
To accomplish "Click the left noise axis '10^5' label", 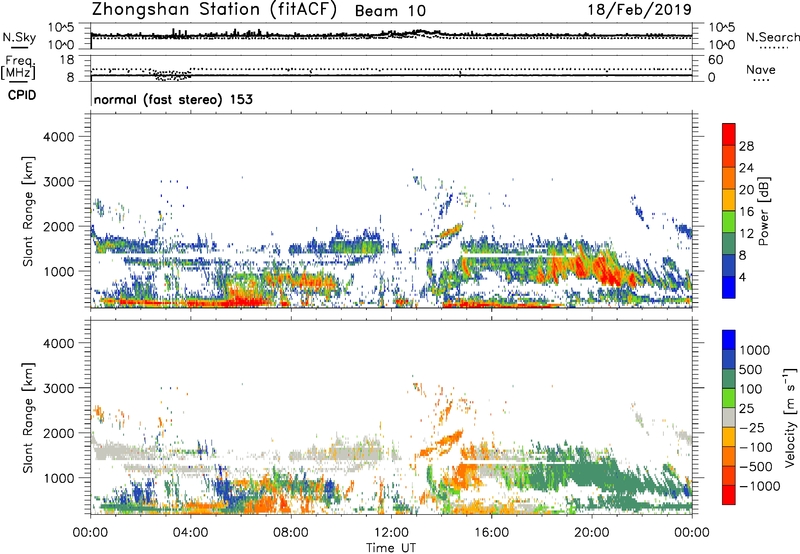I will pyautogui.click(x=61, y=28).
